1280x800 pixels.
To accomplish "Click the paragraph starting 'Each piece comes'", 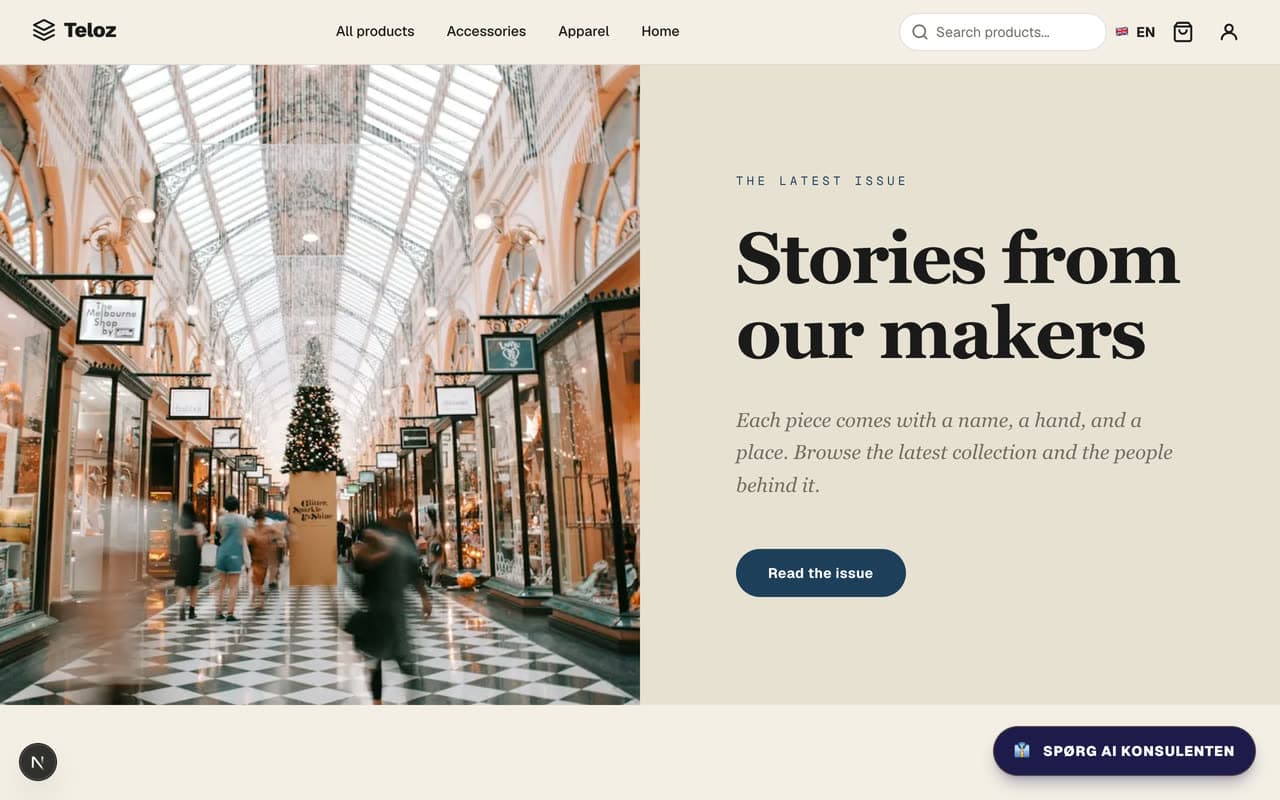I will point(955,452).
